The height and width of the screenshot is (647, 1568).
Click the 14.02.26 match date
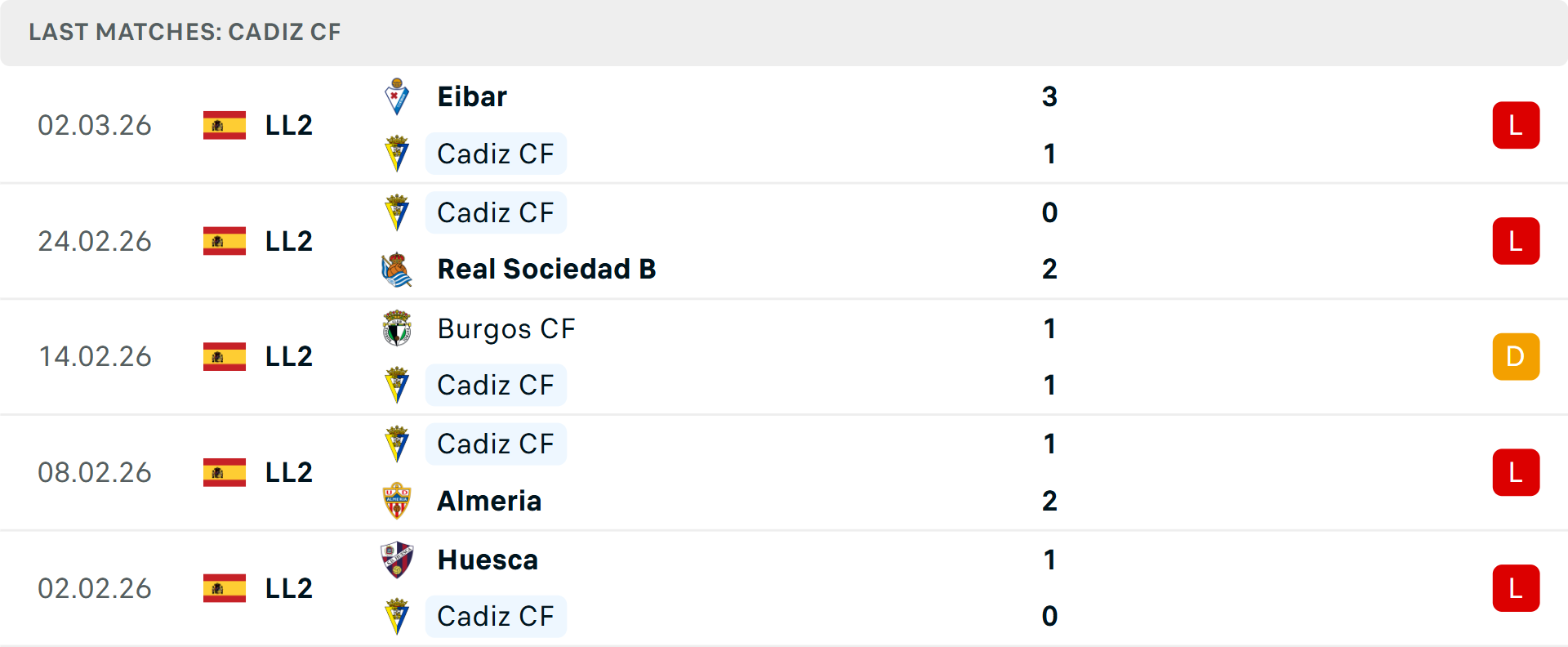pos(95,357)
